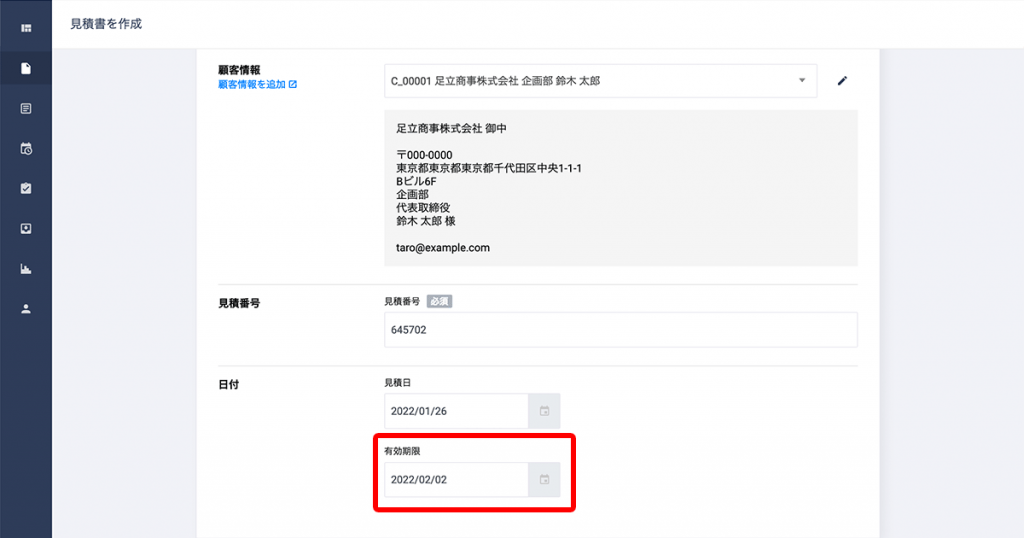This screenshot has width=1024, height=538.
Task: Click the 鈴木 太郎 様 name text
Action: point(426,221)
